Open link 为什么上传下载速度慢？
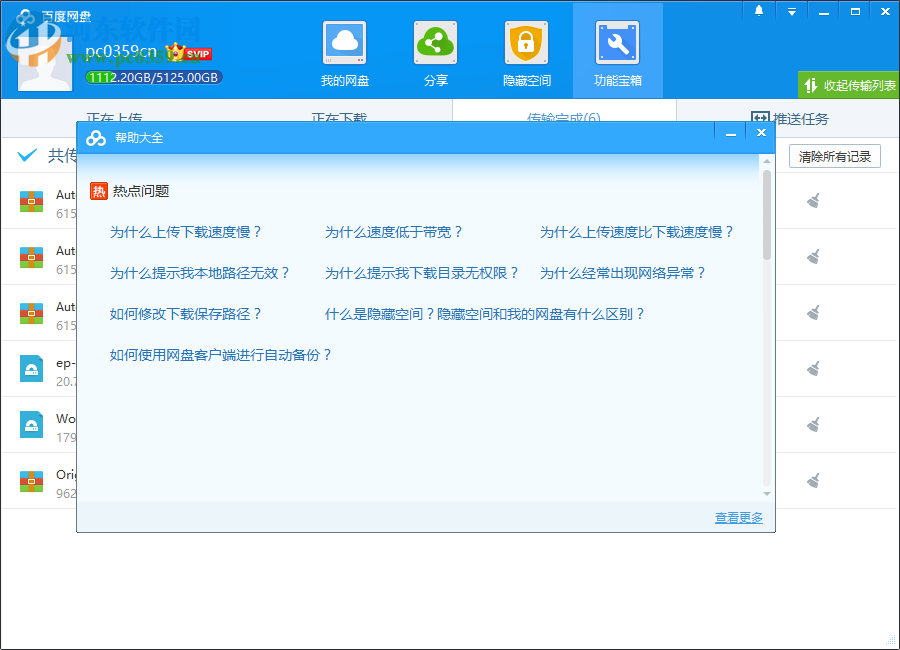This screenshot has height=650, width=900. point(186,232)
